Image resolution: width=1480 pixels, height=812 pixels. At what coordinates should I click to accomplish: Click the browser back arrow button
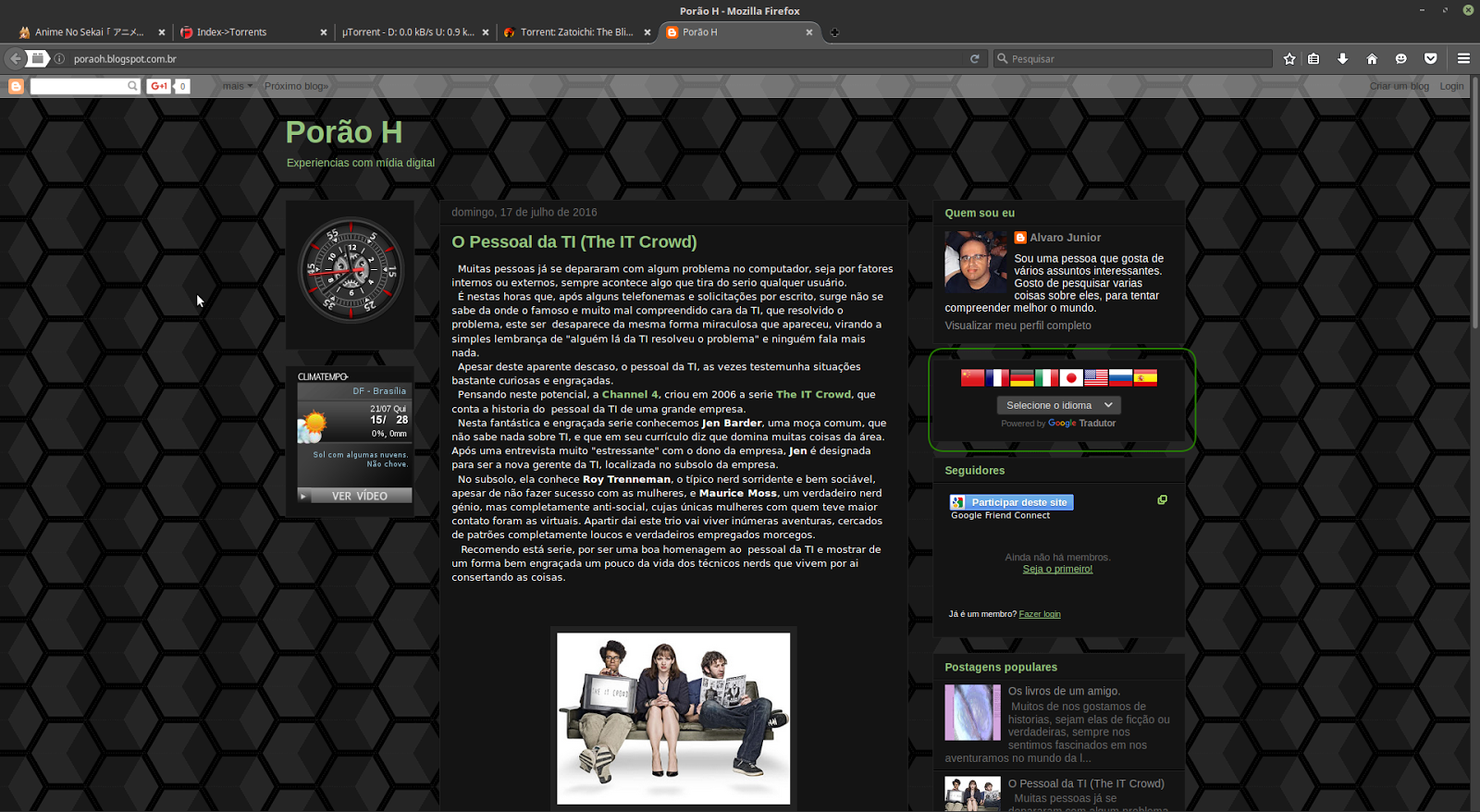coord(15,58)
